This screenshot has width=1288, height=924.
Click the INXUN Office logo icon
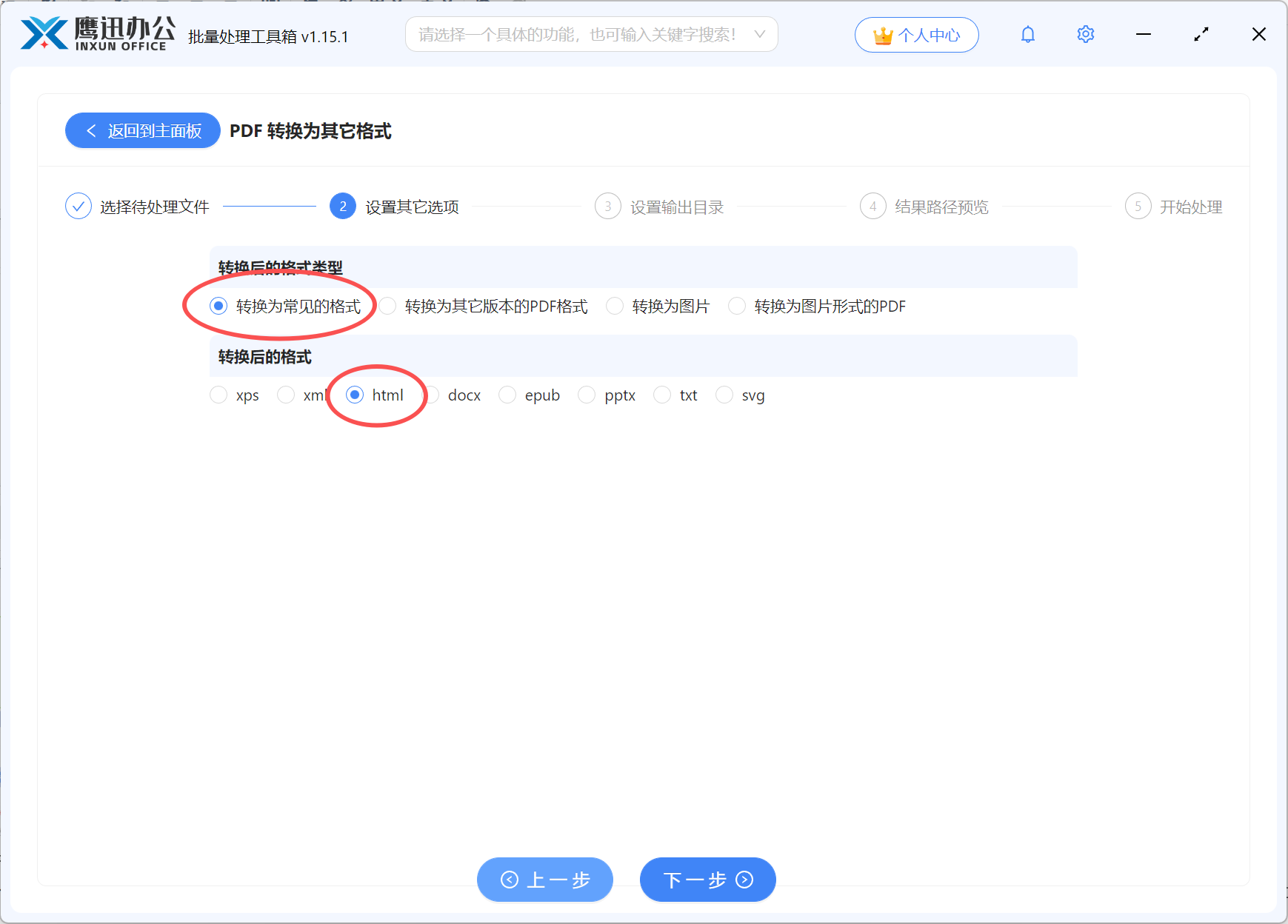[44, 34]
